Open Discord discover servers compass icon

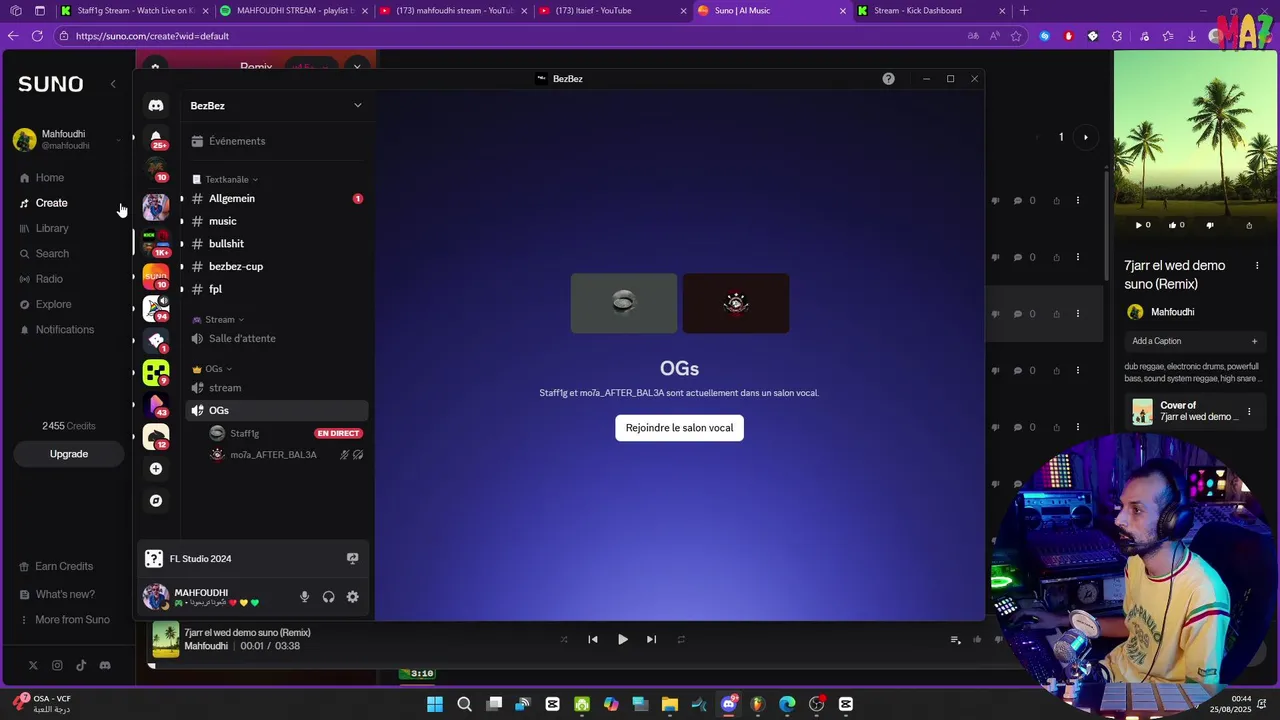point(156,500)
